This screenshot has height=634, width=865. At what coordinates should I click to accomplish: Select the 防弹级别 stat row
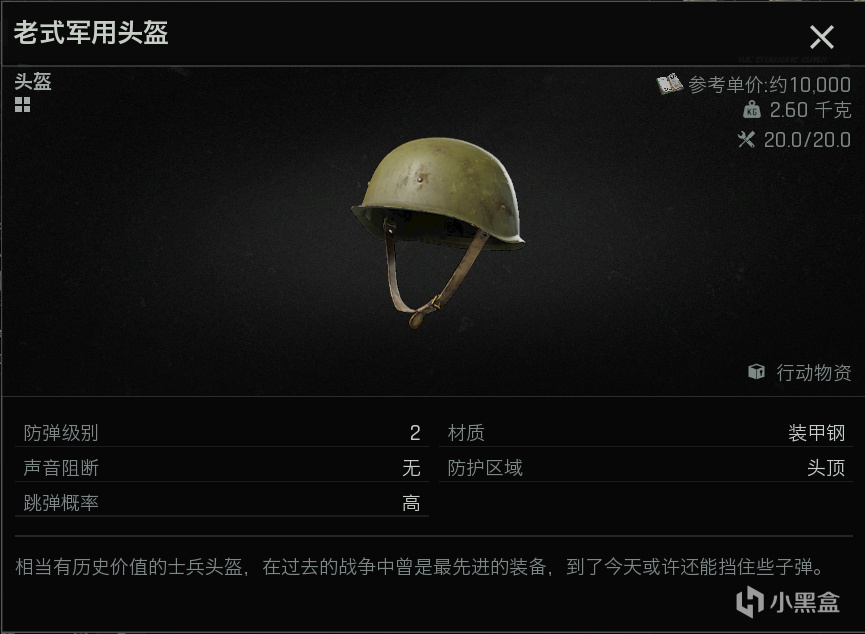click(222, 433)
